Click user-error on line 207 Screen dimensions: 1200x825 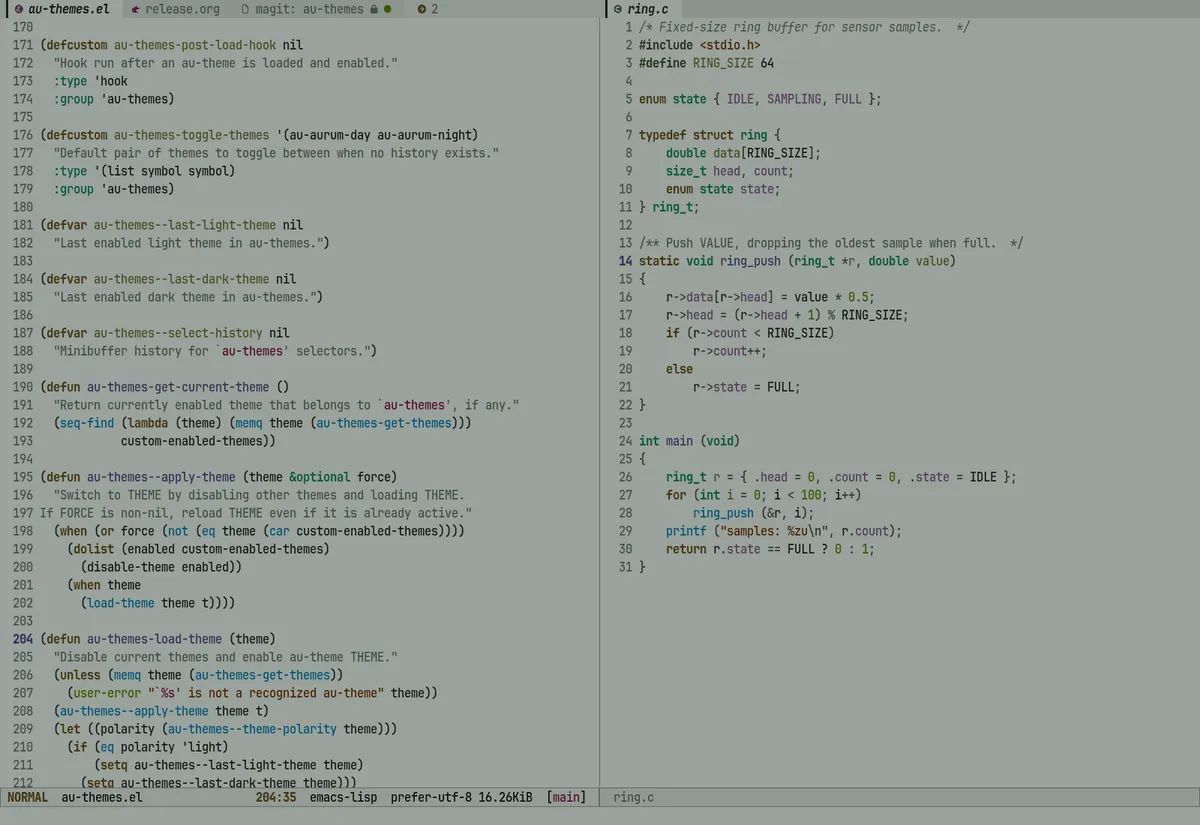(x=107, y=693)
